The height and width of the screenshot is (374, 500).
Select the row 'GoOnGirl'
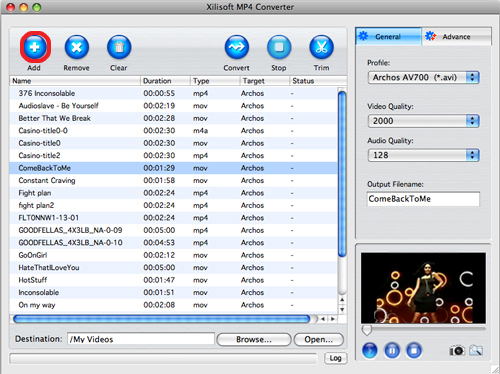173,255
